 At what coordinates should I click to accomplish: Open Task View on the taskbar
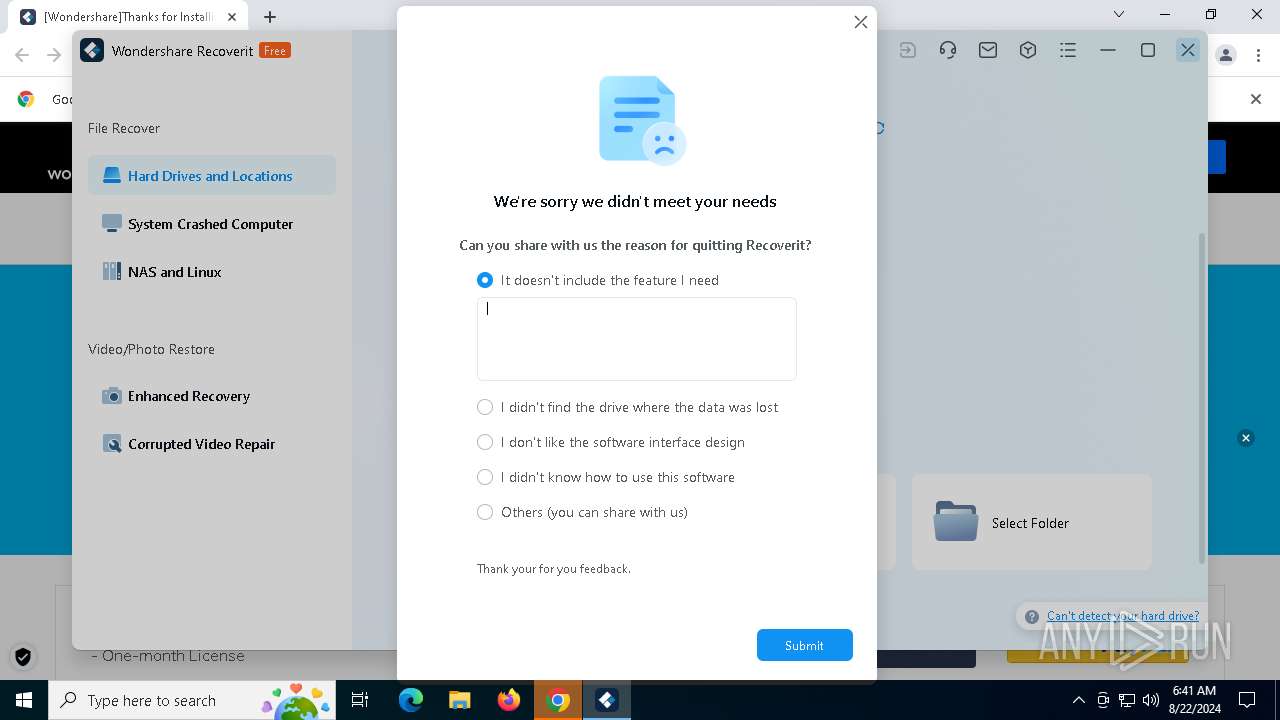click(x=360, y=700)
